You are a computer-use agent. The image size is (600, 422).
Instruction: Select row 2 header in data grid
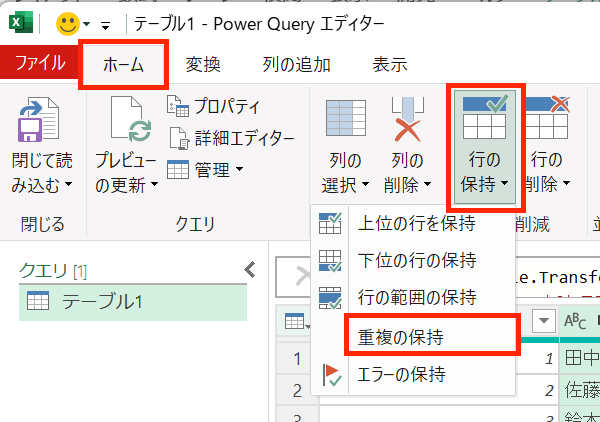coord(297,391)
